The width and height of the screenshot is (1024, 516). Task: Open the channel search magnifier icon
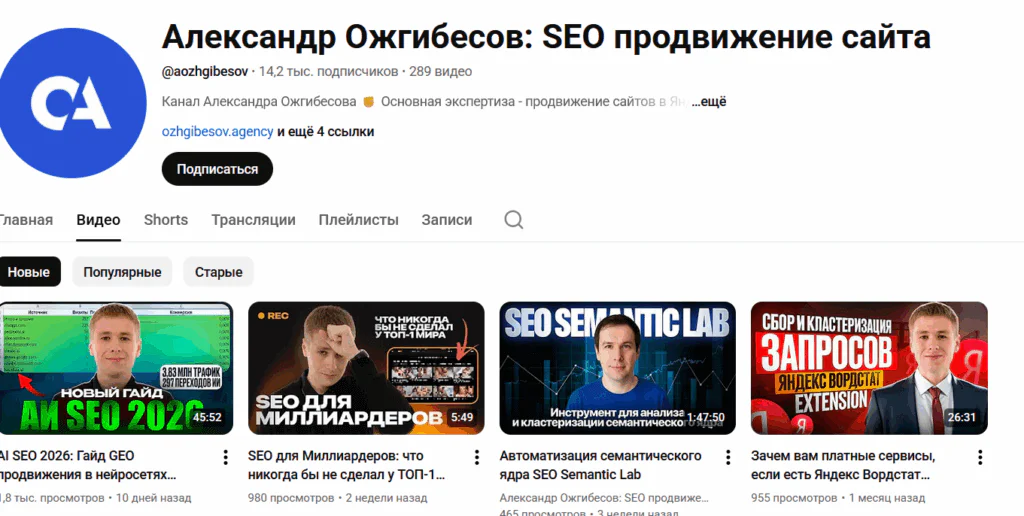click(x=514, y=220)
